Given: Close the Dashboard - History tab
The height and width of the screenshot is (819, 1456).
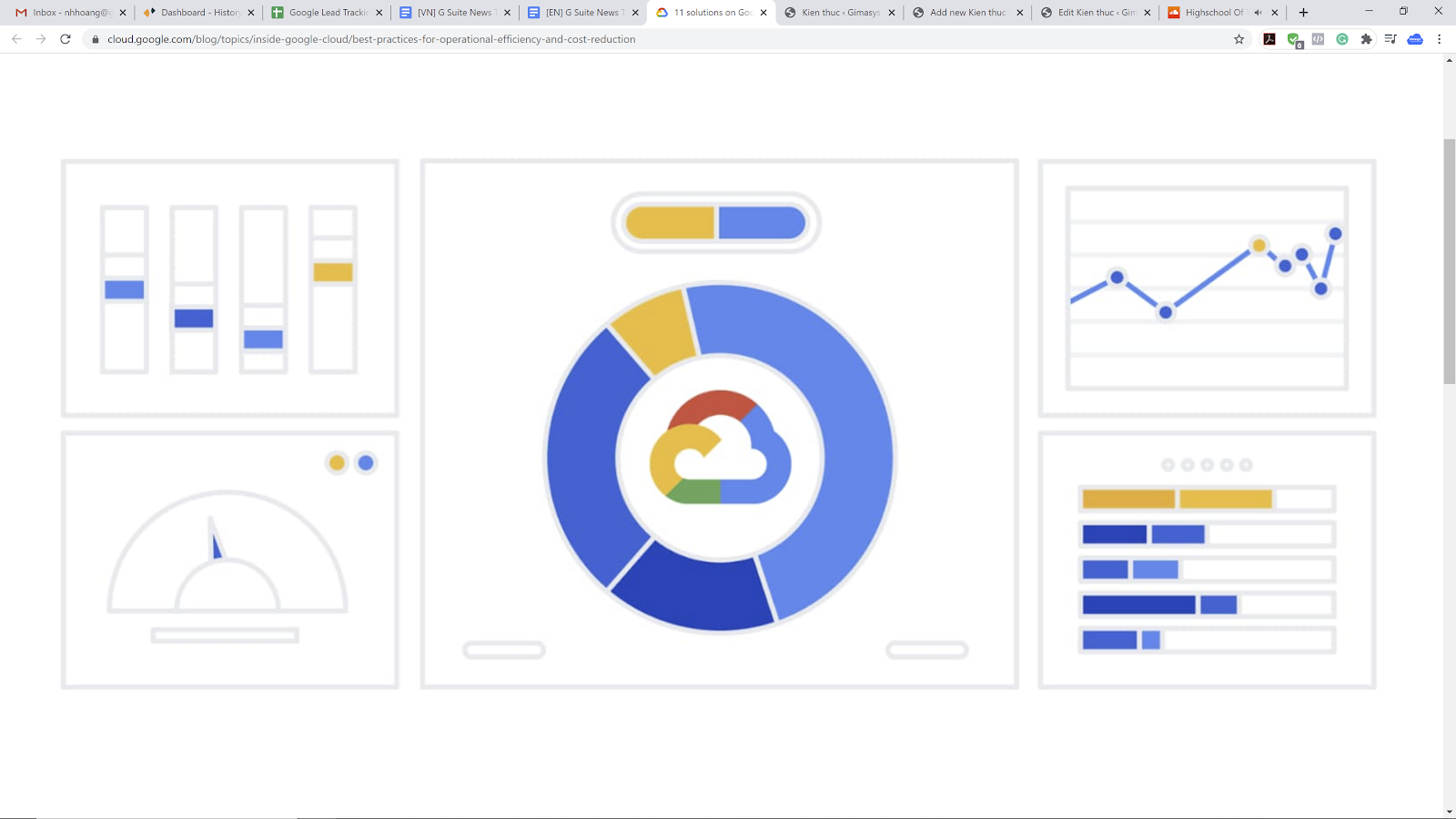Looking at the screenshot, I should (x=251, y=13).
